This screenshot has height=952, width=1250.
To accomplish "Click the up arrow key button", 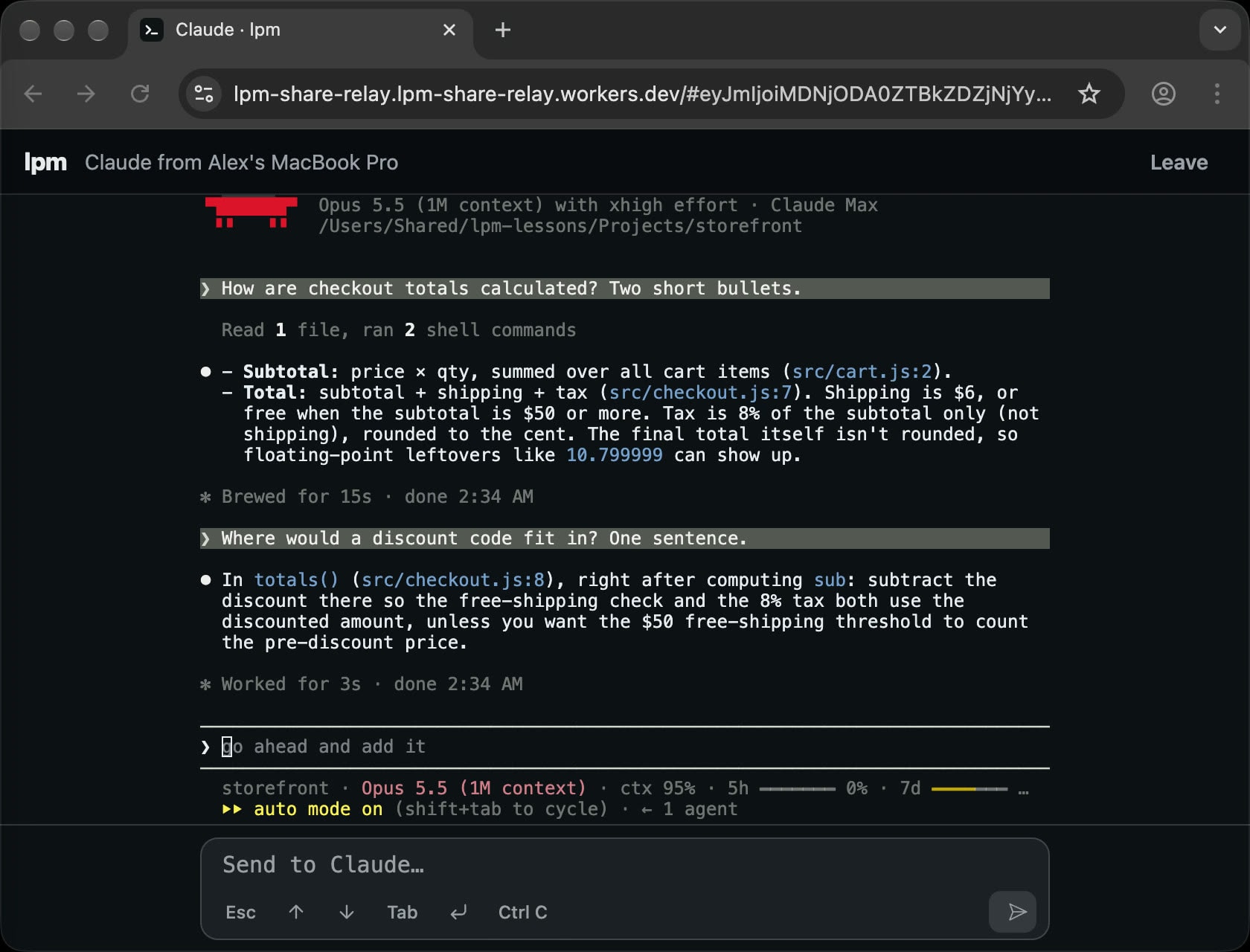I will point(296,912).
